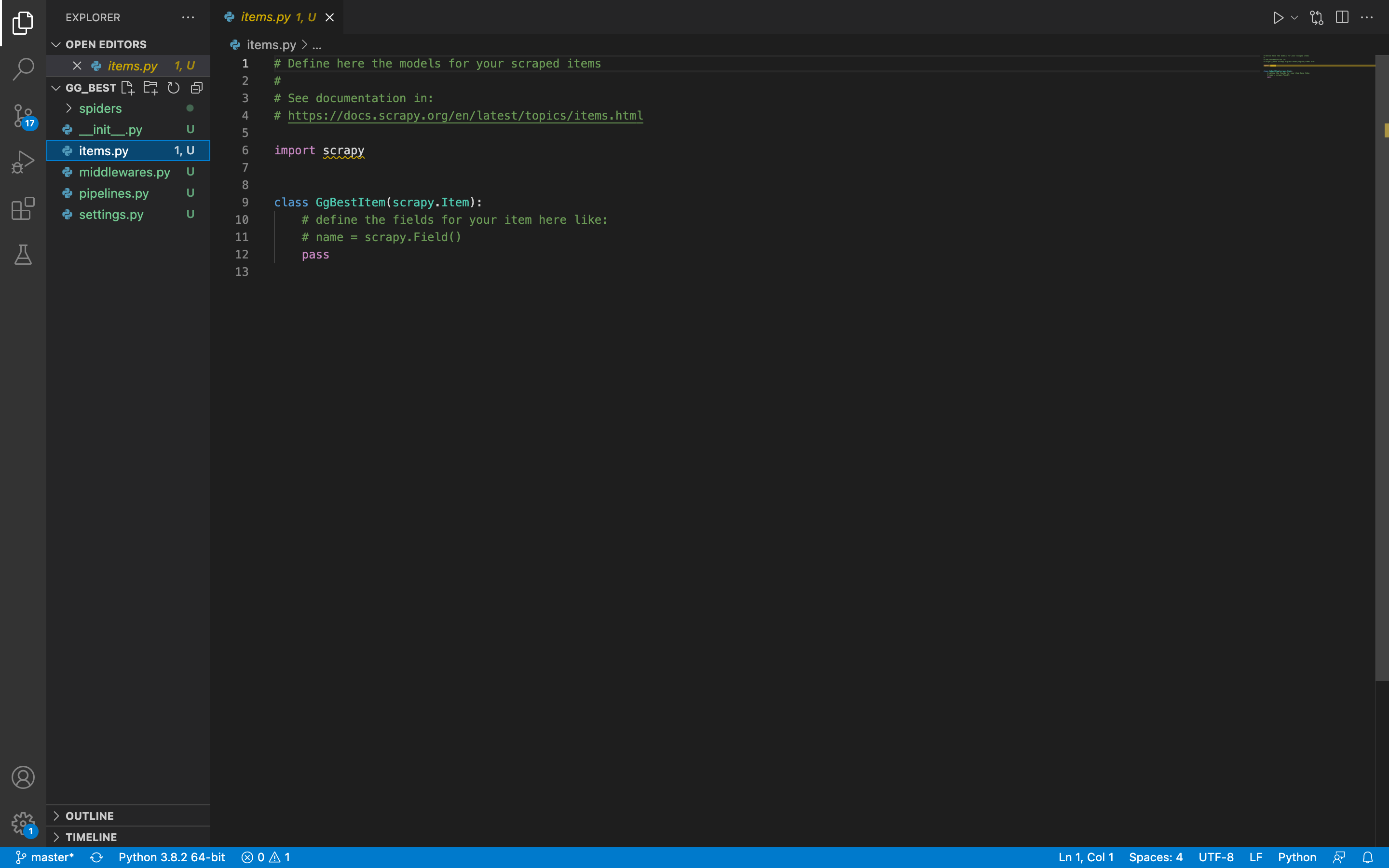The width and height of the screenshot is (1389, 868).
Task: Open the Accounts menu
Action: (x=23, y=777)
